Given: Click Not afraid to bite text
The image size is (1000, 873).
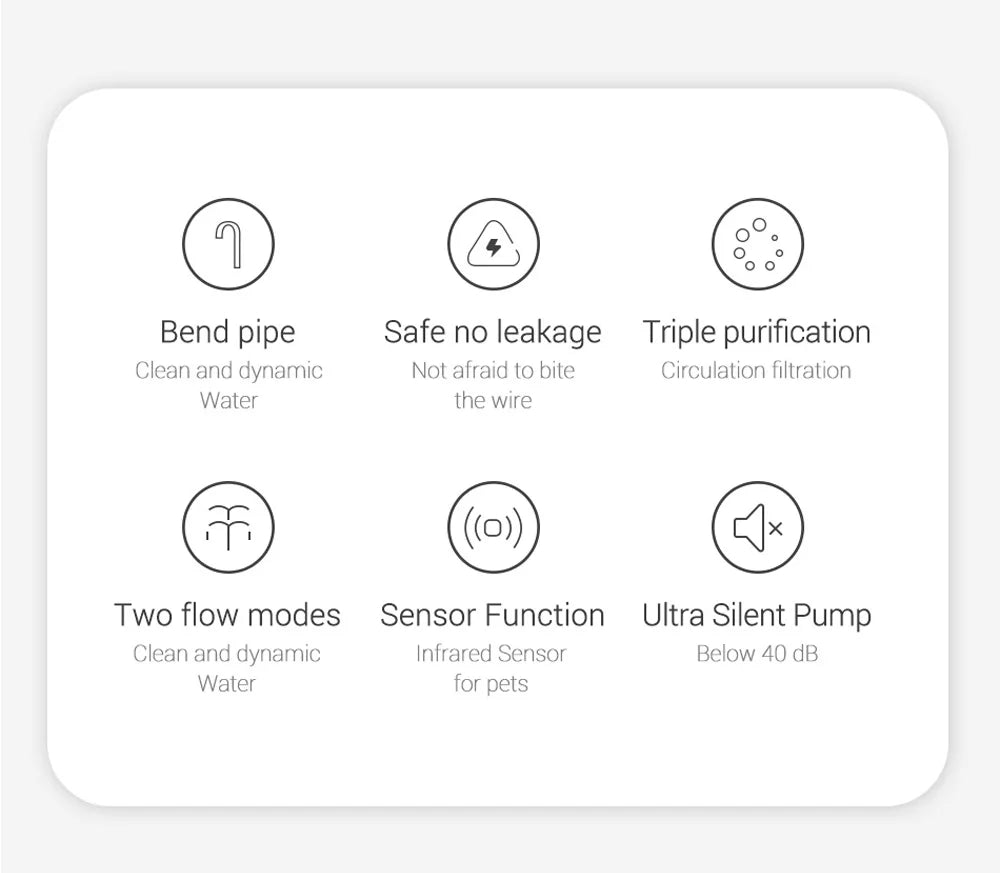Looking at the screenshot, I should pos(493,370).
